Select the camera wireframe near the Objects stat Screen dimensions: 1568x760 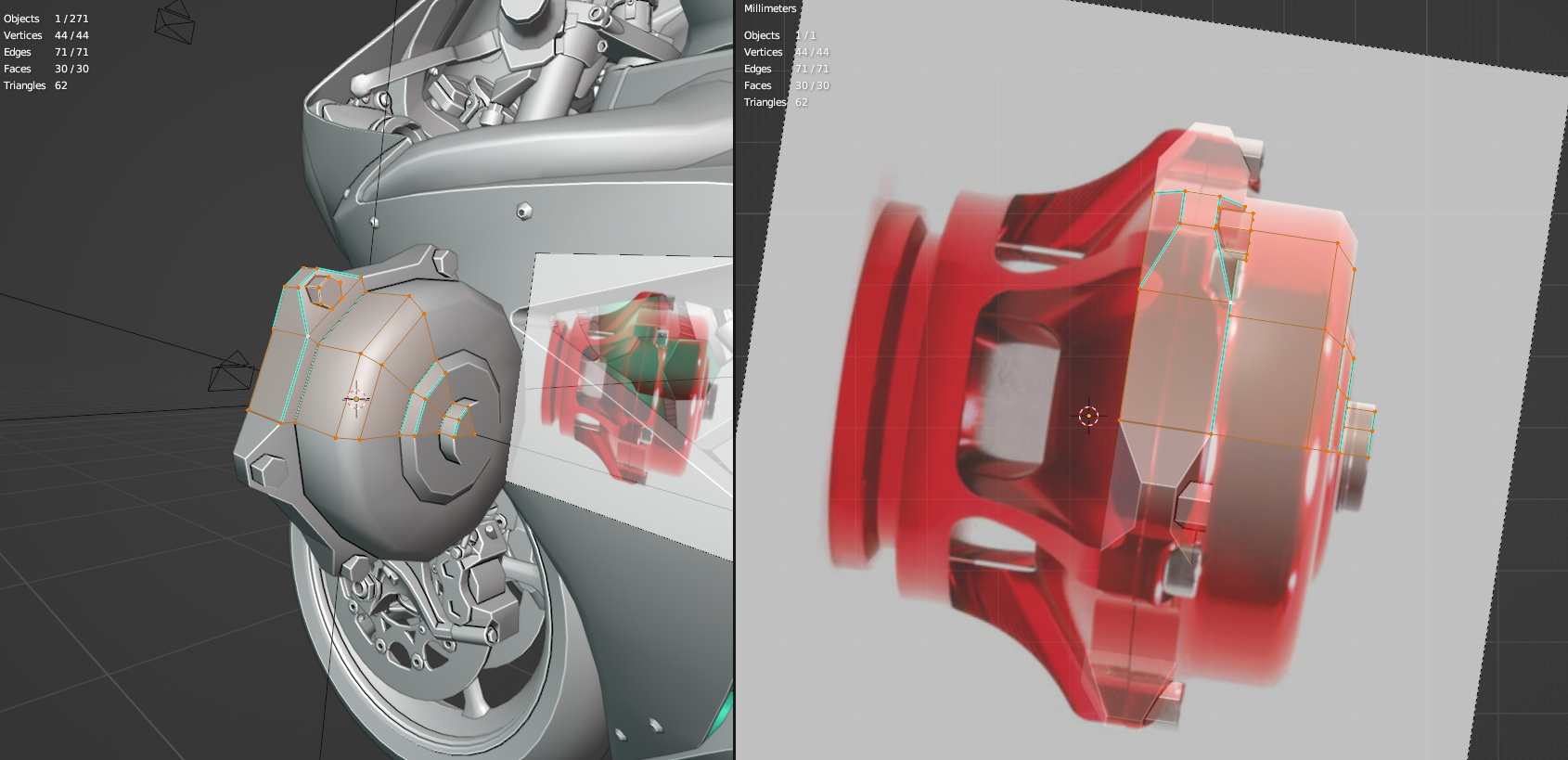click(174, 22)
